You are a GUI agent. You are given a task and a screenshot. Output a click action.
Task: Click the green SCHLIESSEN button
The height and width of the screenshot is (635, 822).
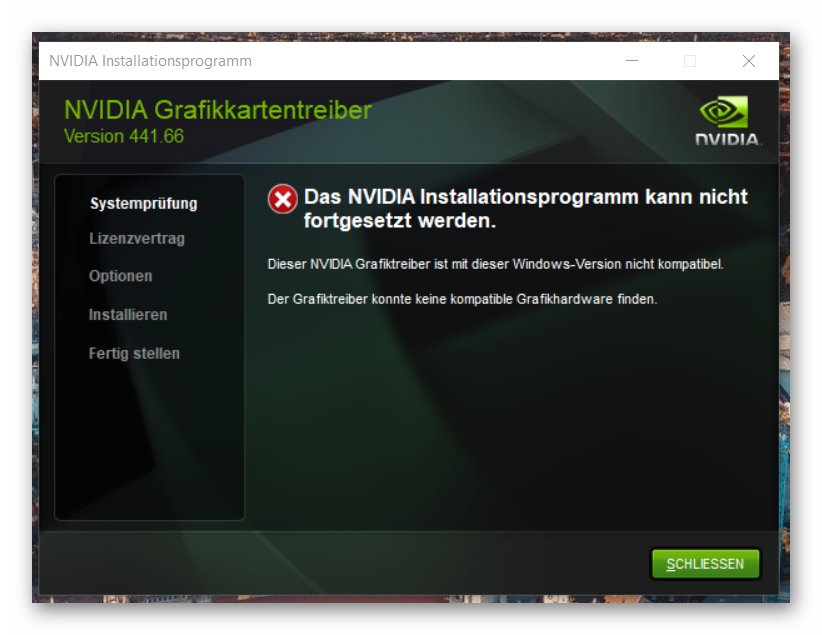click(x=705, y=564)
